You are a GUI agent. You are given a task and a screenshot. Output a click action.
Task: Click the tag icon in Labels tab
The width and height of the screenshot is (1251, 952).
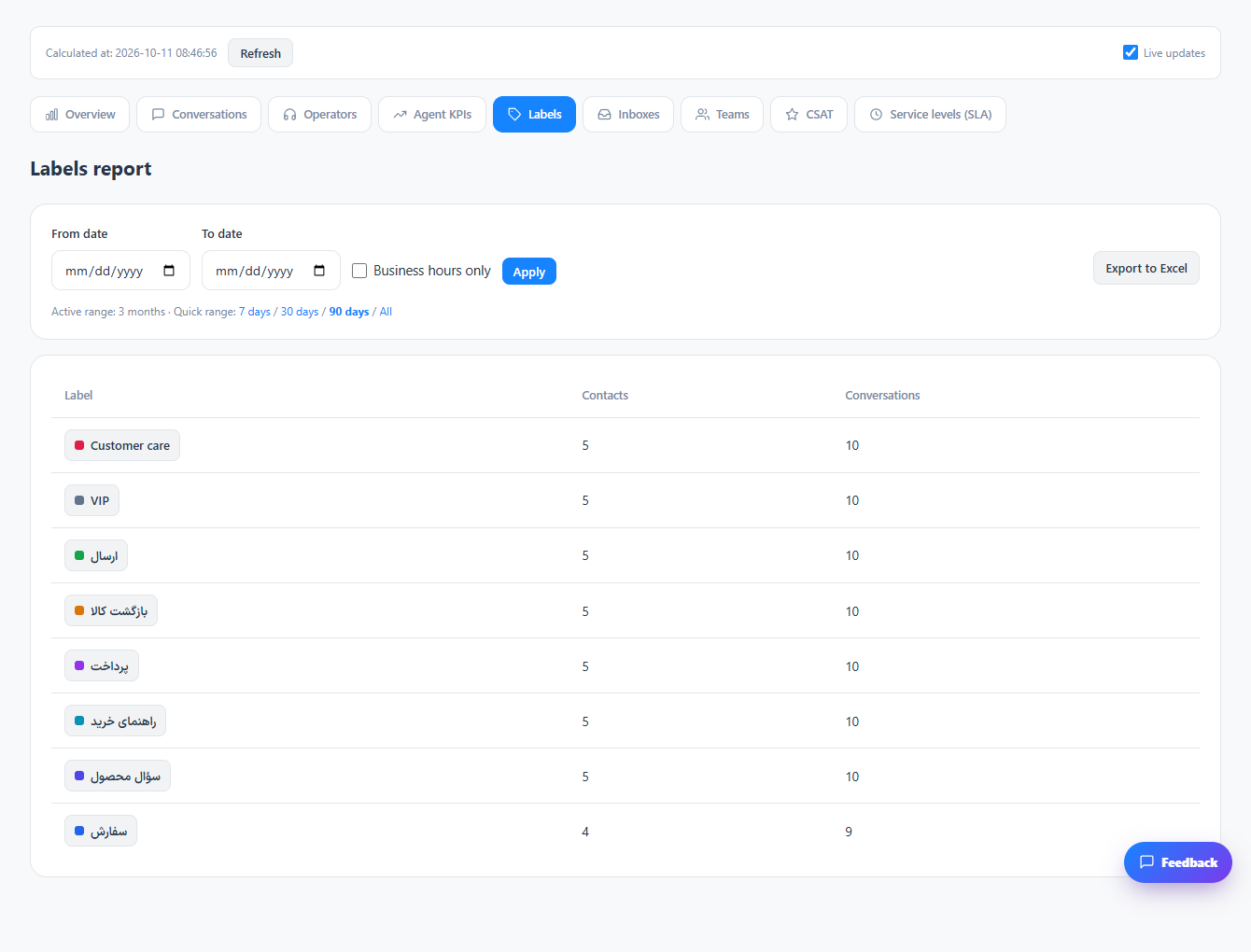tap(514, 115)
